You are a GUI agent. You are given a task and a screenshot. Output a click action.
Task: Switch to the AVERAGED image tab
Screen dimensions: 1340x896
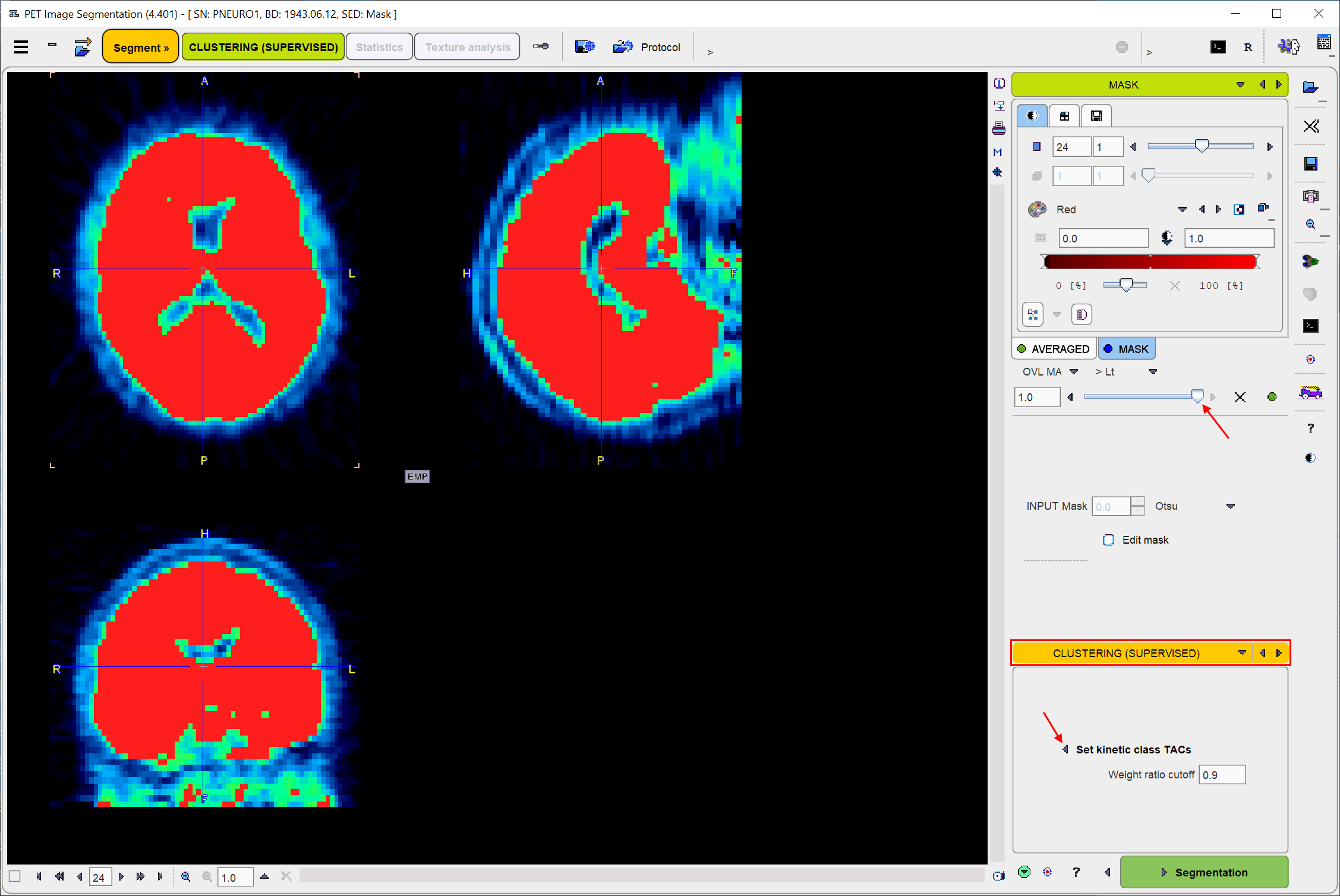click(x=1054, y=349)
